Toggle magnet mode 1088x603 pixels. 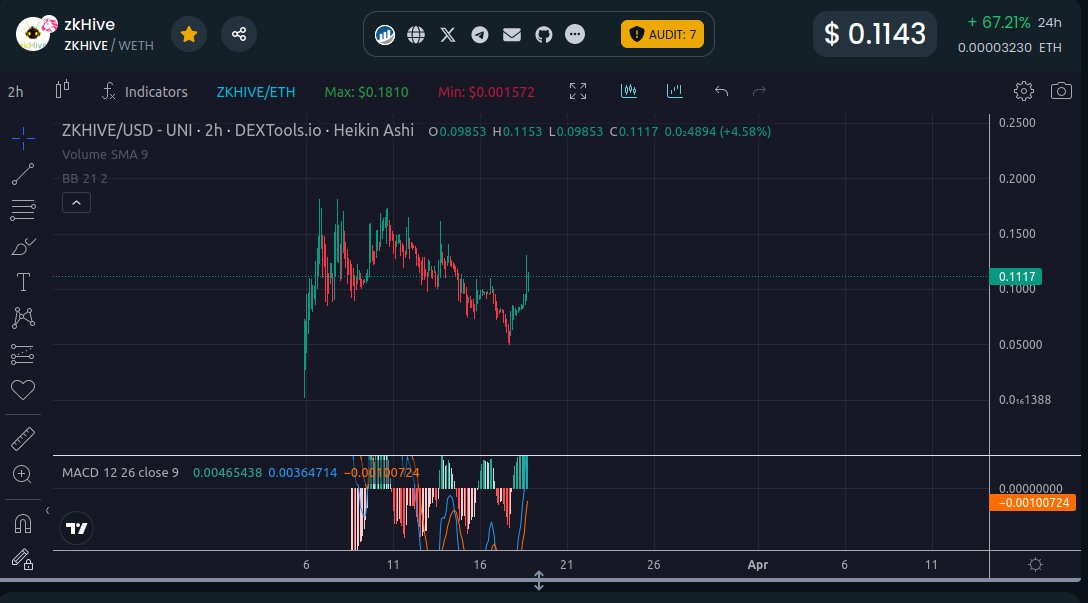point(23,523)
